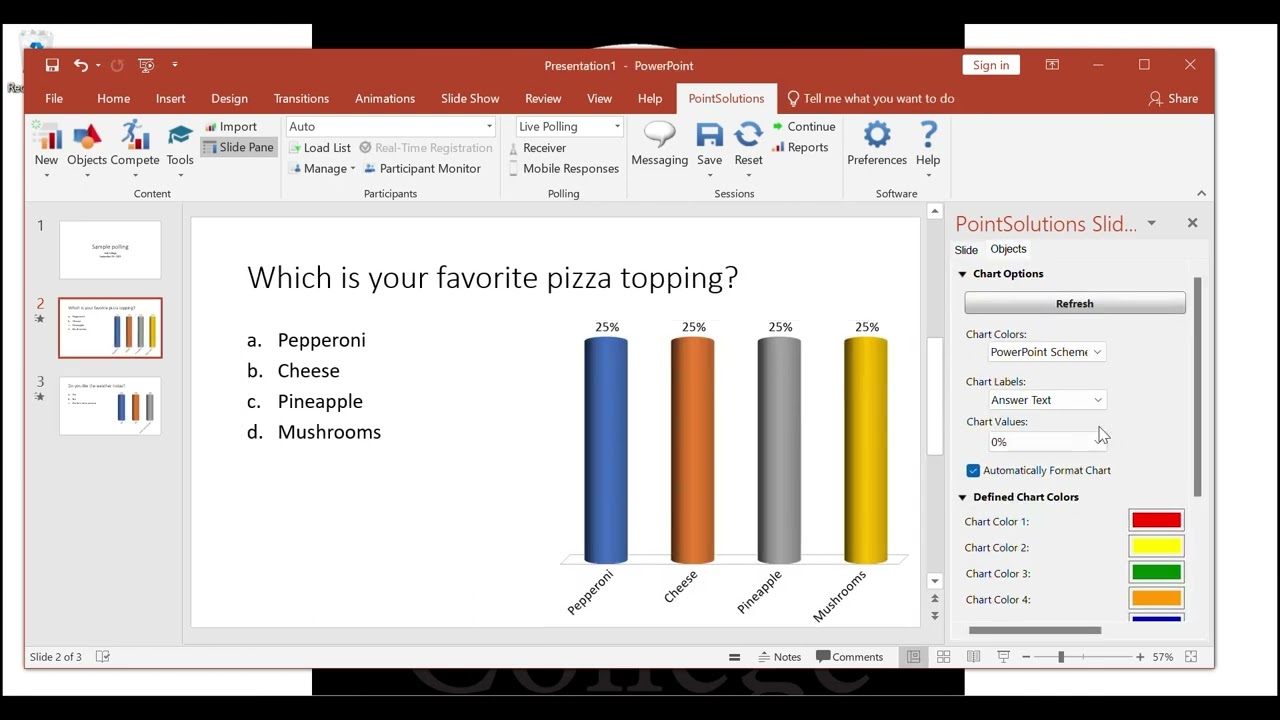Click the zoom slider handle
Screen dimensions: 1280x720
coord(1061,657)
